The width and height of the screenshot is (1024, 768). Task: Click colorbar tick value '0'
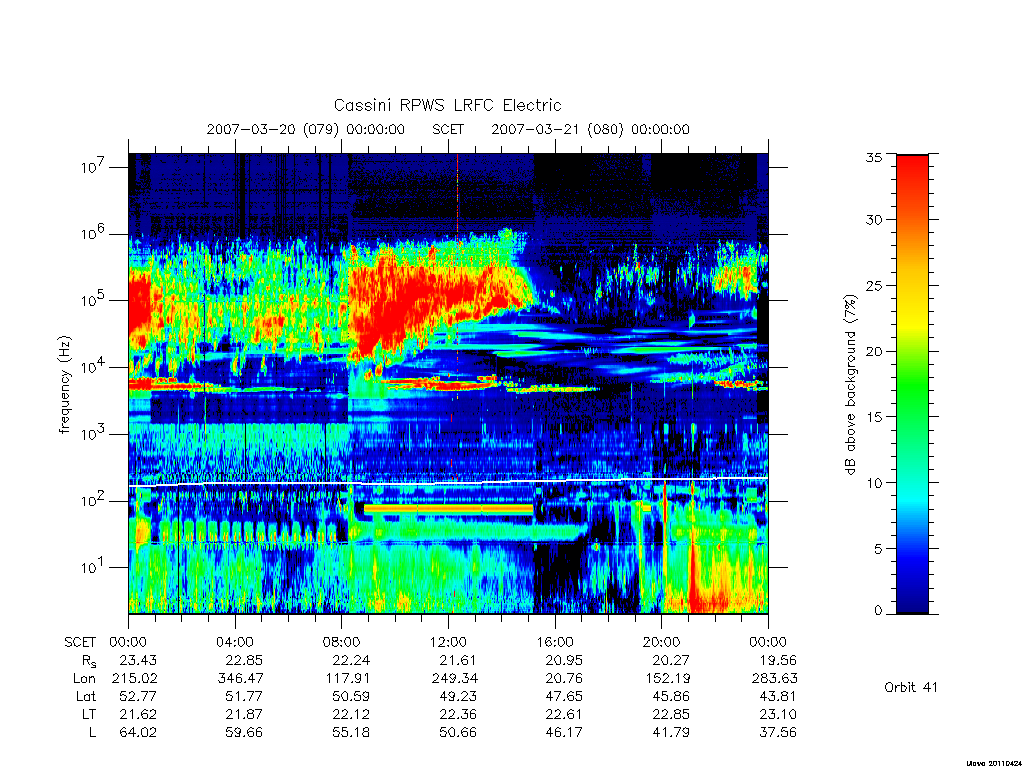click(x=878, y=611)
